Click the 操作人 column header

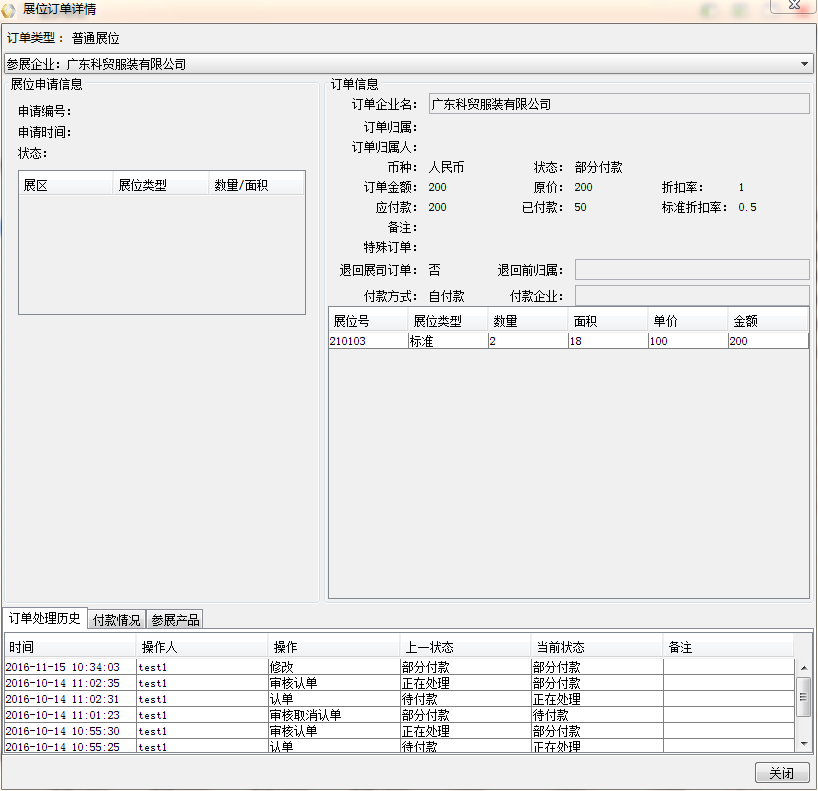click(x=202, y=647)
